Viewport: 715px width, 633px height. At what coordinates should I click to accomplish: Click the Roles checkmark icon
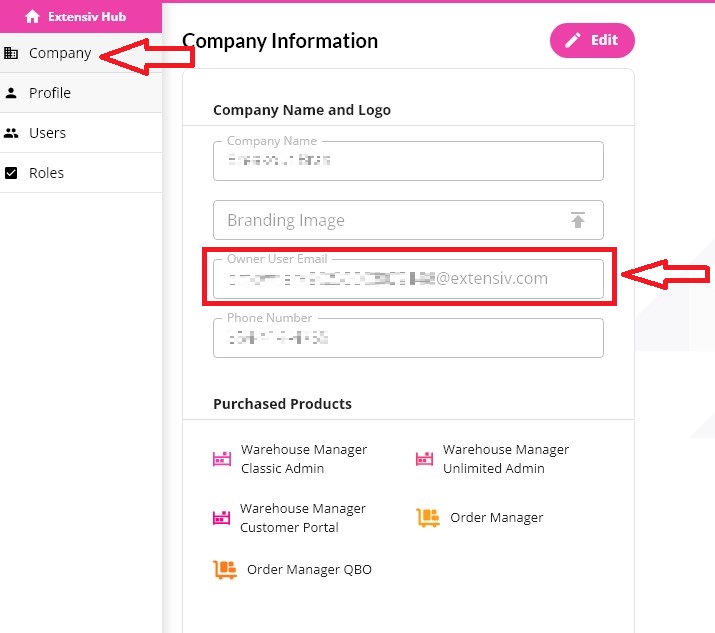11,173
